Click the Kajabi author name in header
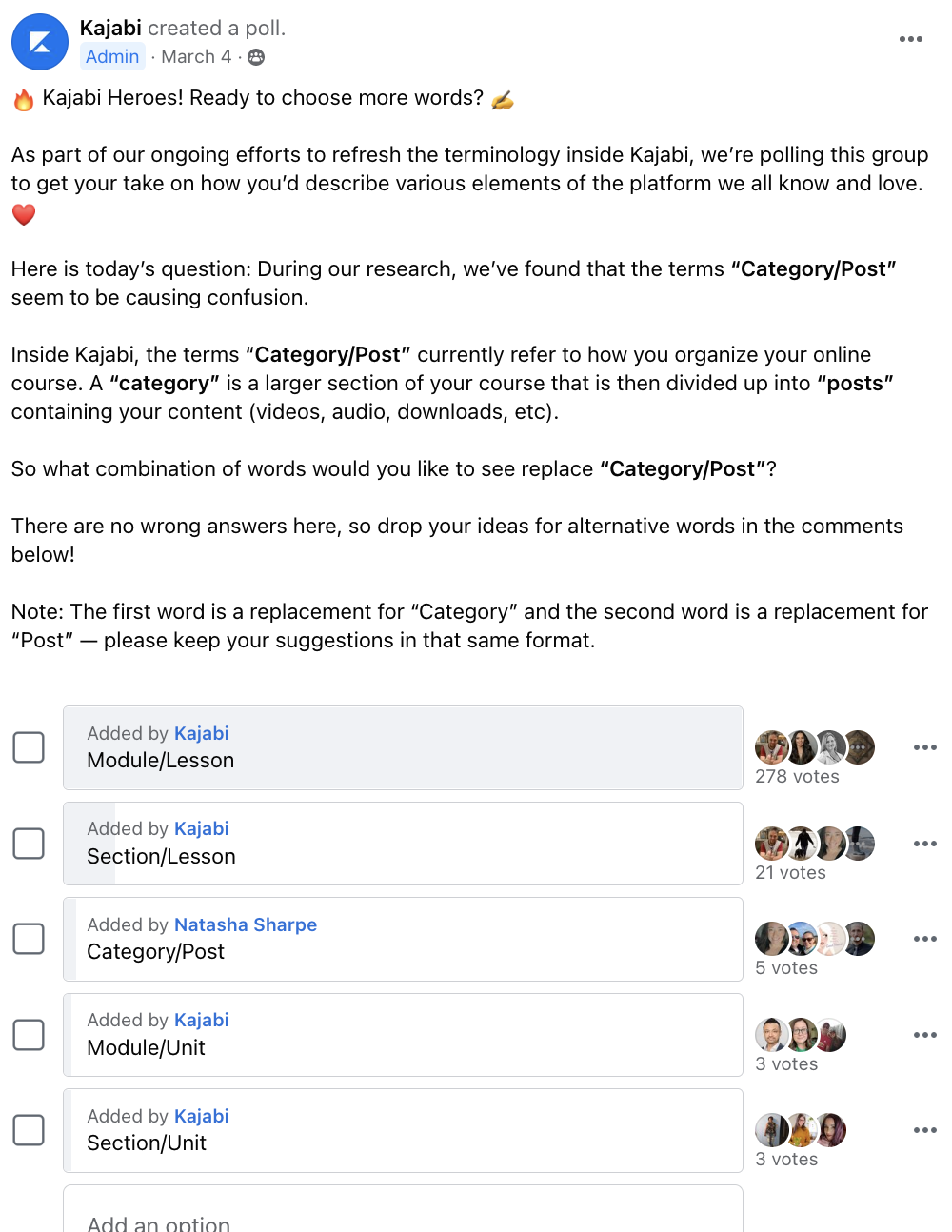The image size is (952, 1232). (110, 29)
